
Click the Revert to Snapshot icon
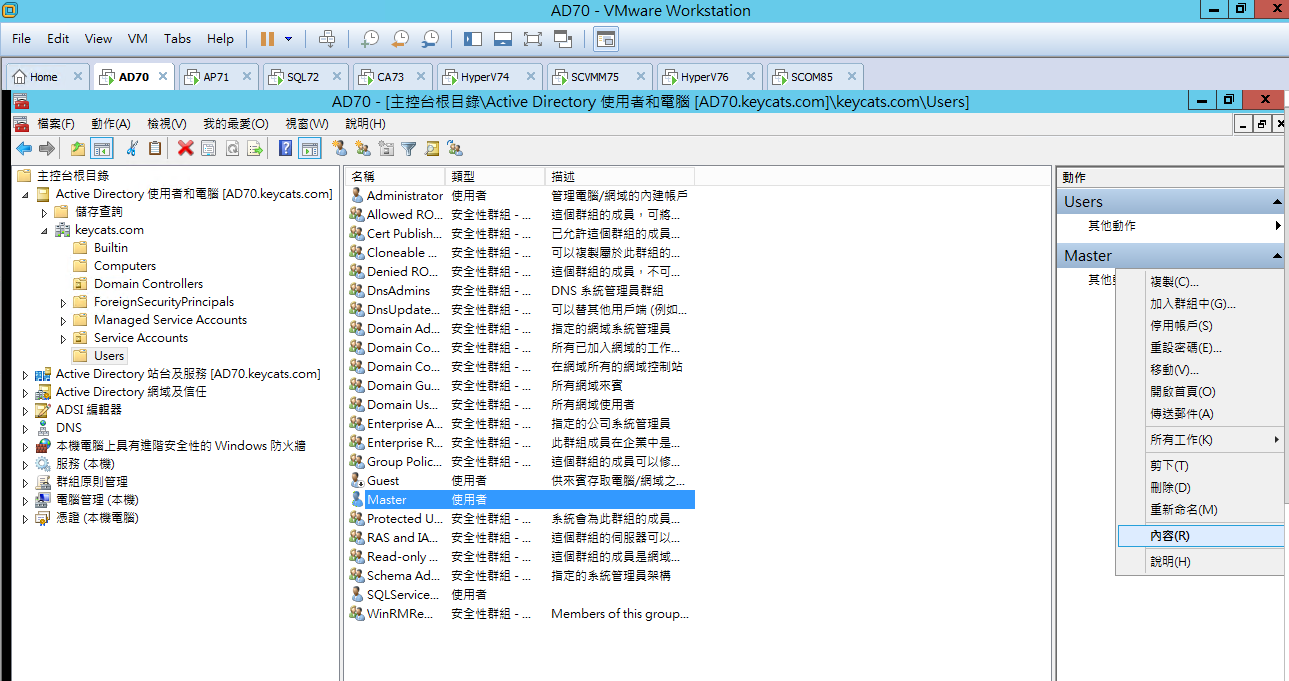(400, 39)
